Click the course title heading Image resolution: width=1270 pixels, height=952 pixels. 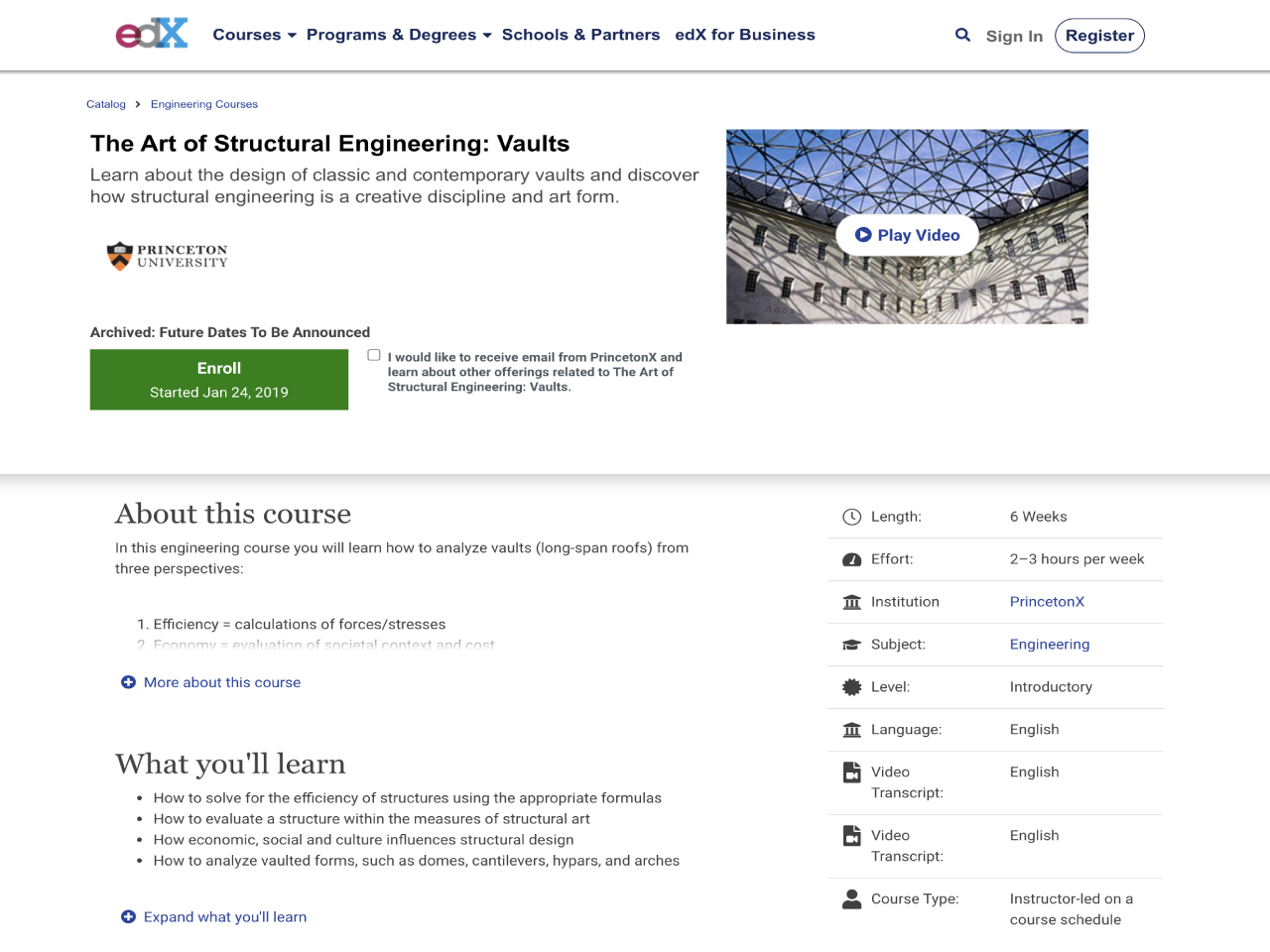[x=330, y=144]
